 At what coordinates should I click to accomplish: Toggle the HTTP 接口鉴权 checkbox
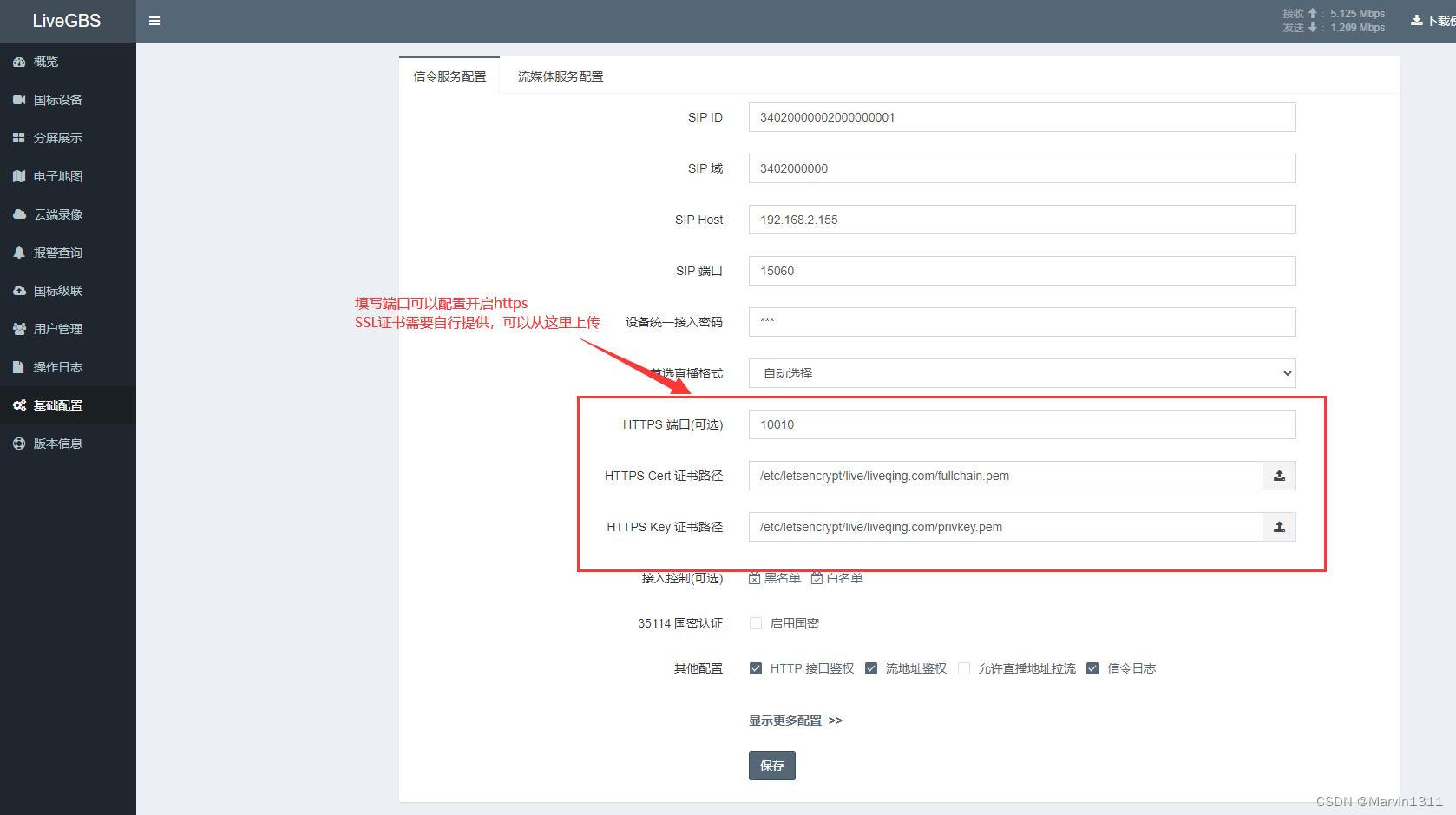pos(756,668)
